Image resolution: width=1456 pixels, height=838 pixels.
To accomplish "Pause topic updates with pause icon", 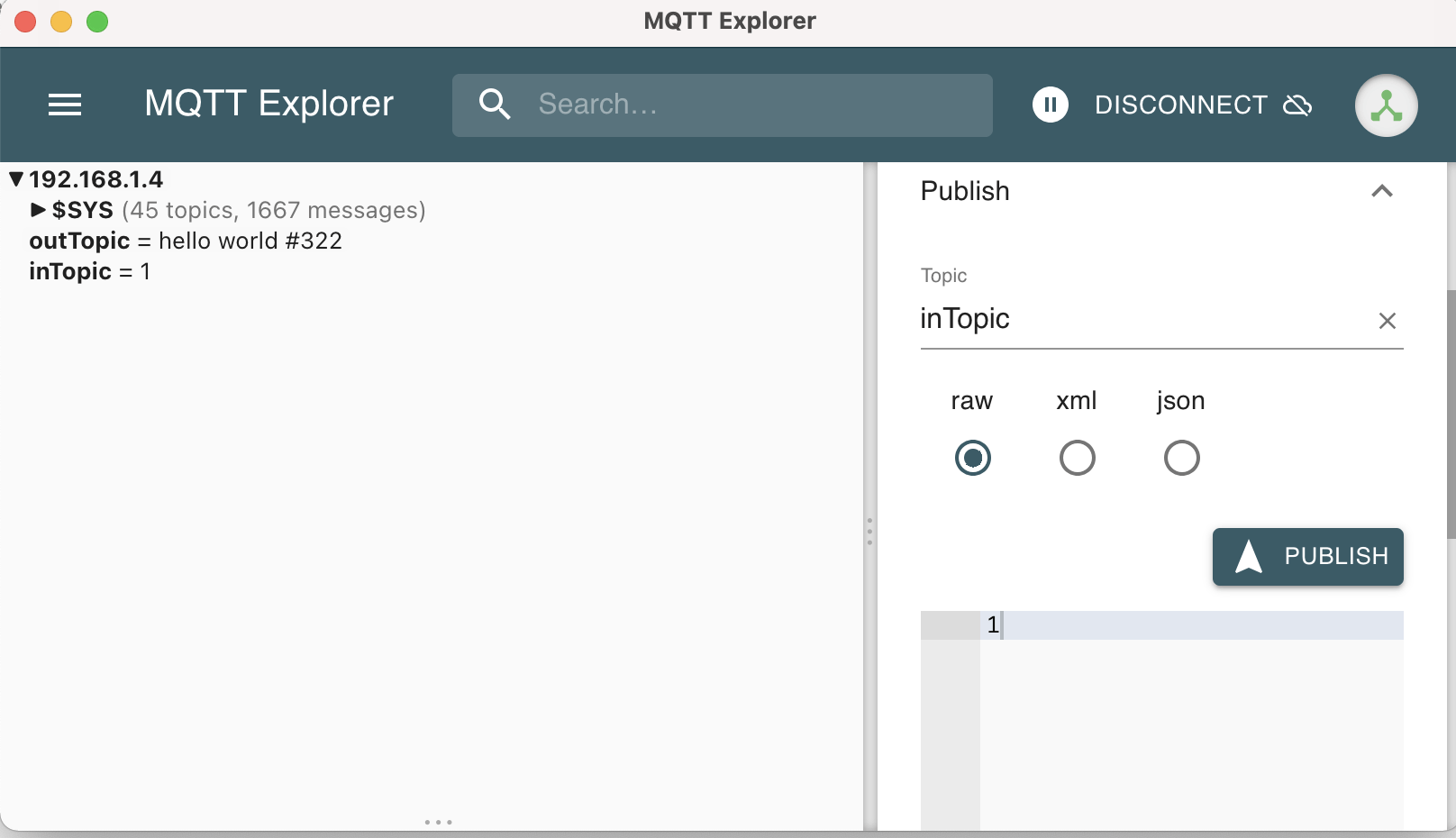I will pyautogui.click(x=1050, y=105).
